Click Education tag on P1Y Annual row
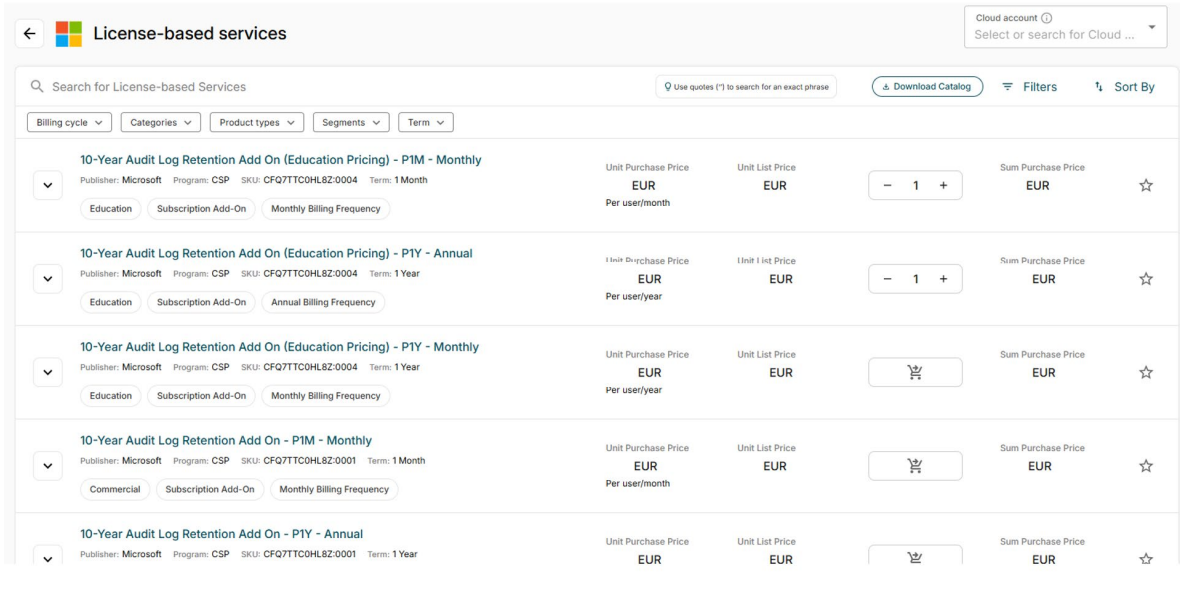 pos(110,302)
